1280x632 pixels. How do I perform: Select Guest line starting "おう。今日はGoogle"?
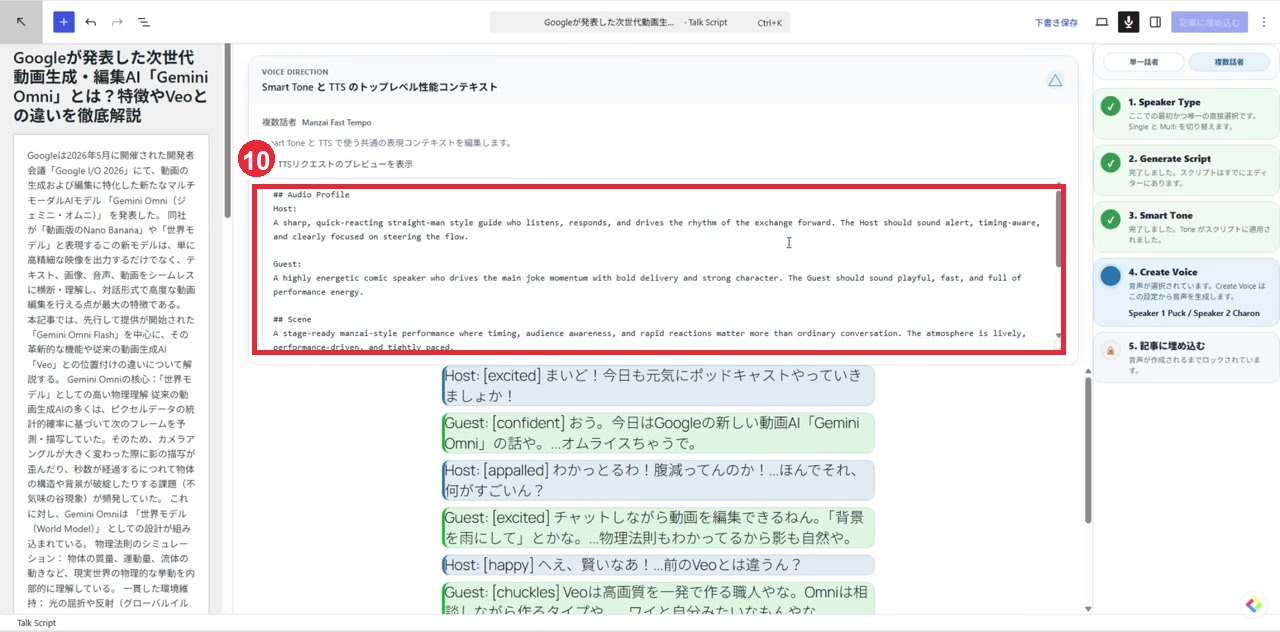click(x=658, y=433)
